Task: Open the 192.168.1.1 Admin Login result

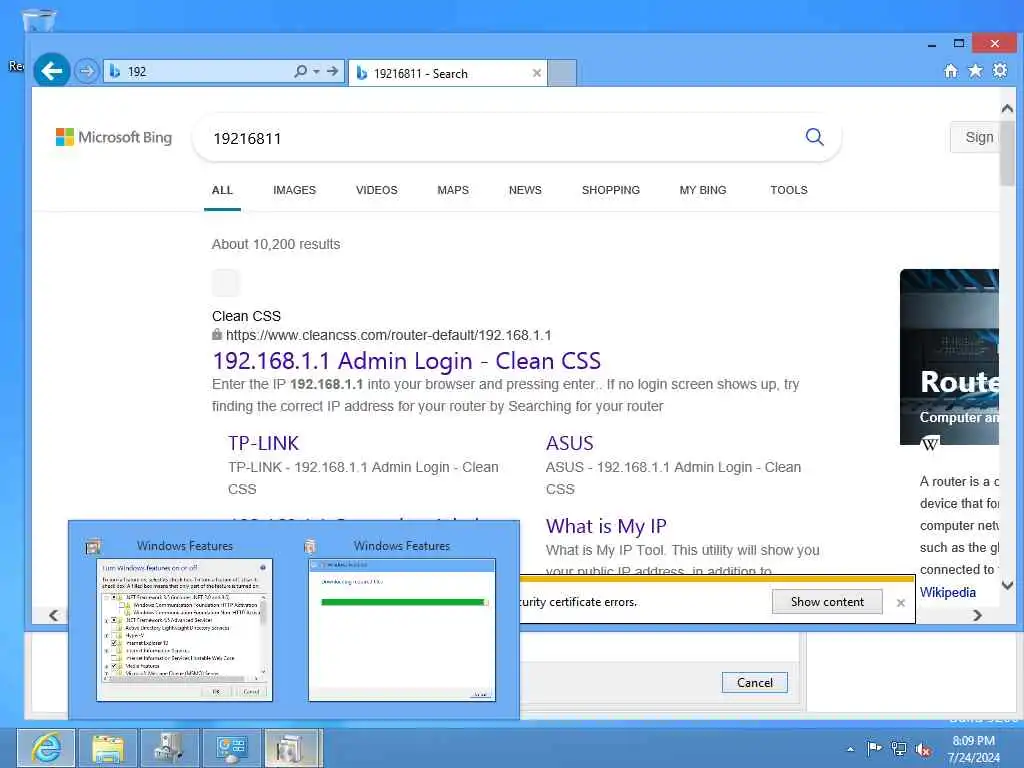Action: [x=406, y=360]
